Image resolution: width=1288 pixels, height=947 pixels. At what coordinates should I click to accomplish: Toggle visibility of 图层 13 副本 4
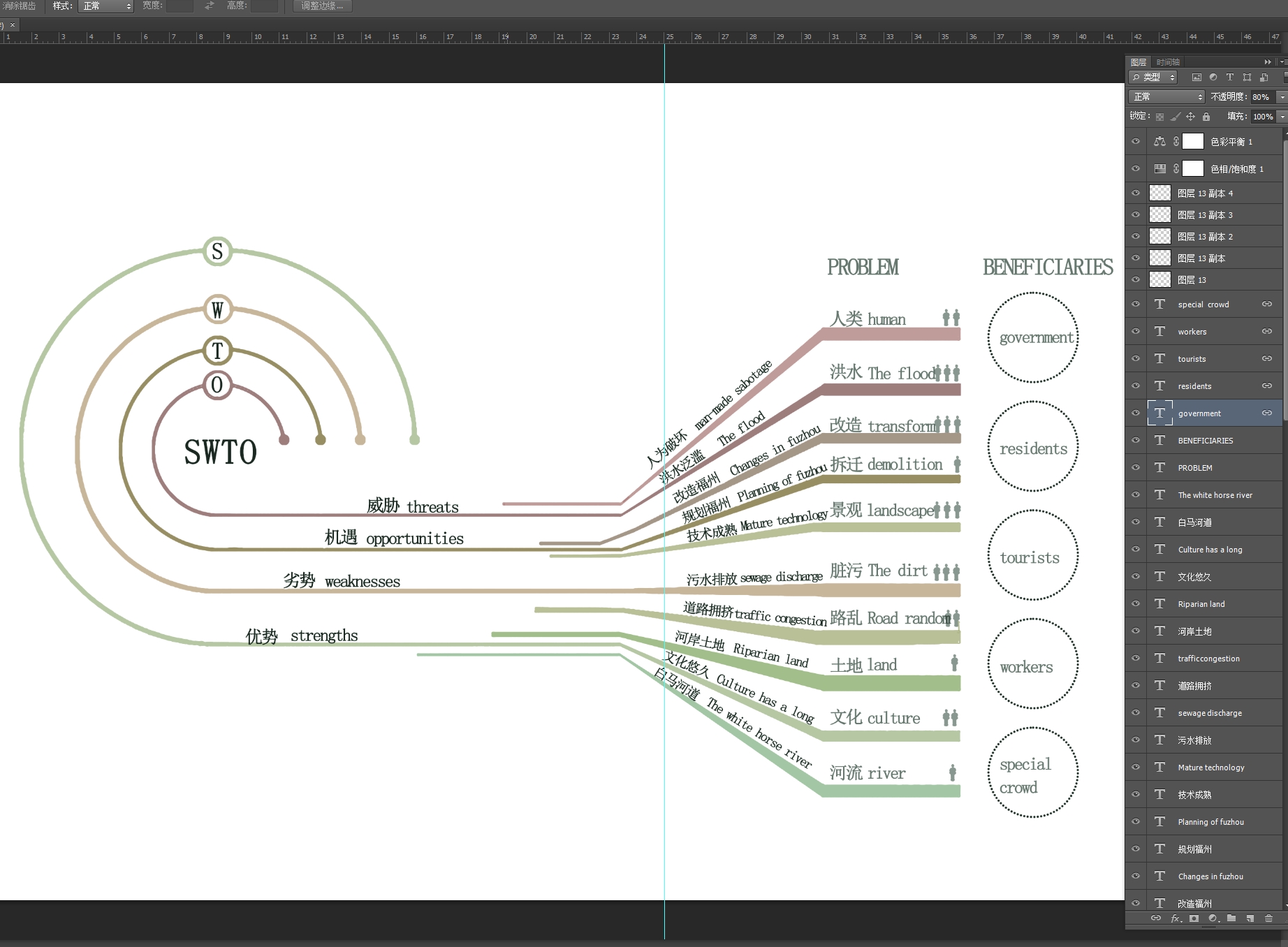tap(1136, 193)
